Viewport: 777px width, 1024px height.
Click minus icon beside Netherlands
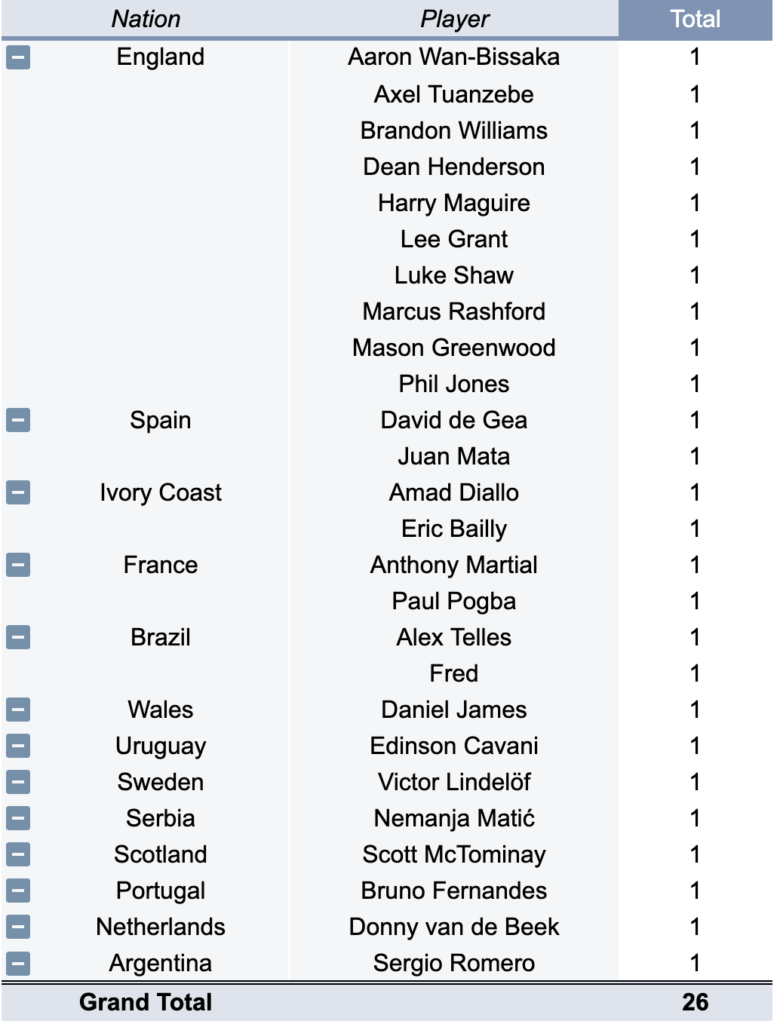tap(18, 928)
